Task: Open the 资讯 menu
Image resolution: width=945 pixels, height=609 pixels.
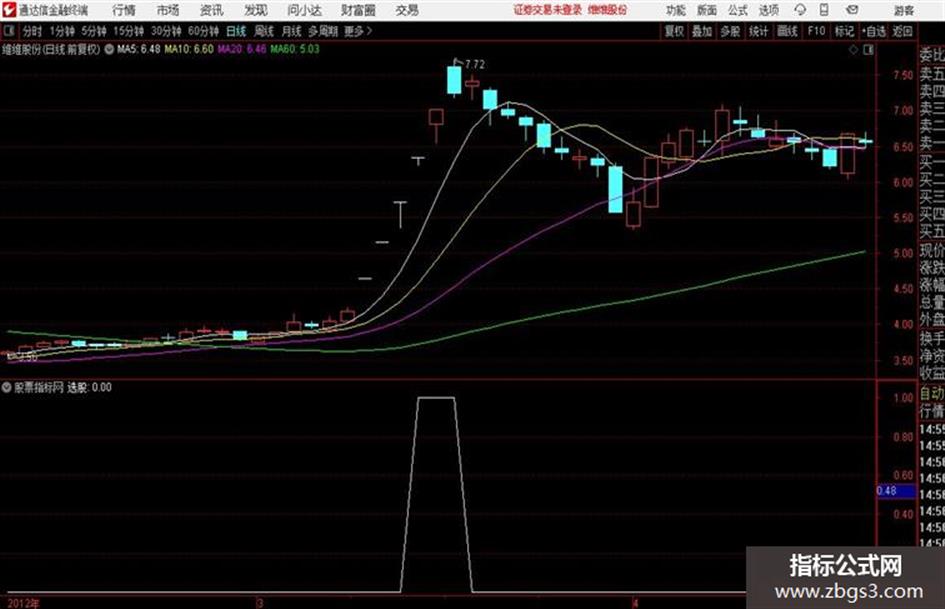Action: pos(212,10)
